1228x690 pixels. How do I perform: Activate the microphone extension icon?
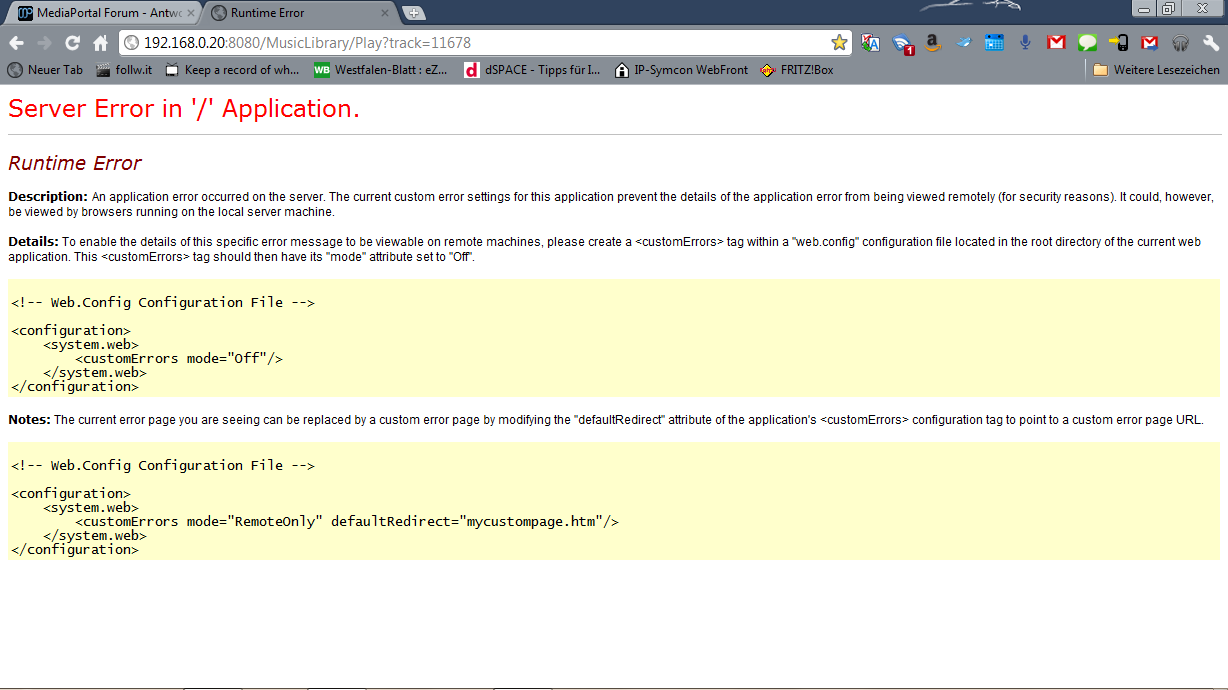tap(1025, 43)
